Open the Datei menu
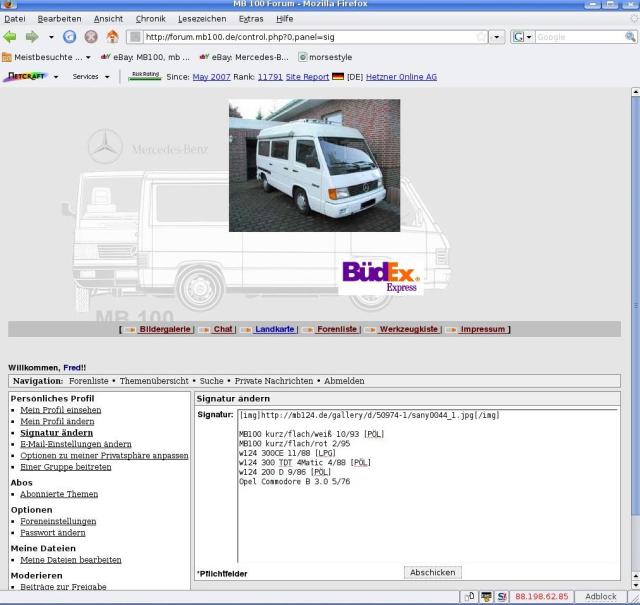The width and height of the screenshot is (640, 605). click(x=15, y=19)
